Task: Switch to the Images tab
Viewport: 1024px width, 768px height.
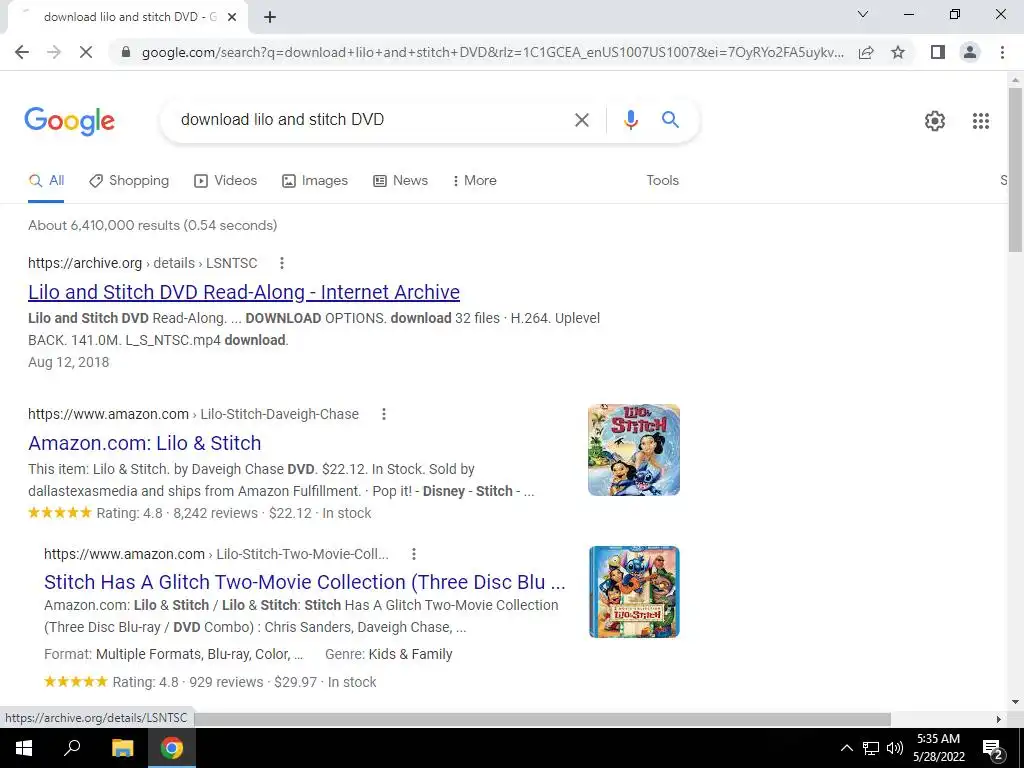Action: pos(315,181)
